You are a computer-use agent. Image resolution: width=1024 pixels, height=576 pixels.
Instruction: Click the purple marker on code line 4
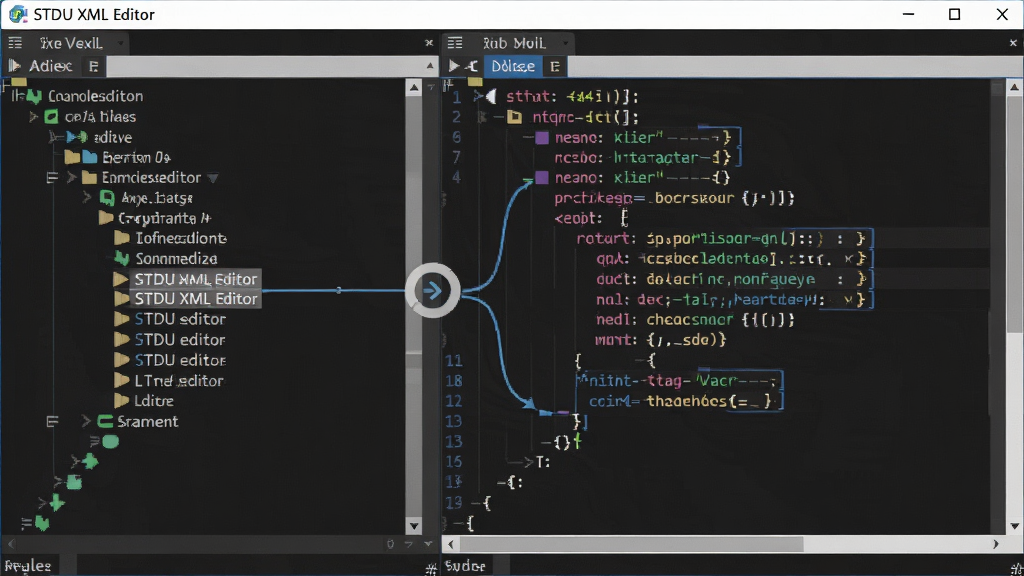[x=542, y=178]
